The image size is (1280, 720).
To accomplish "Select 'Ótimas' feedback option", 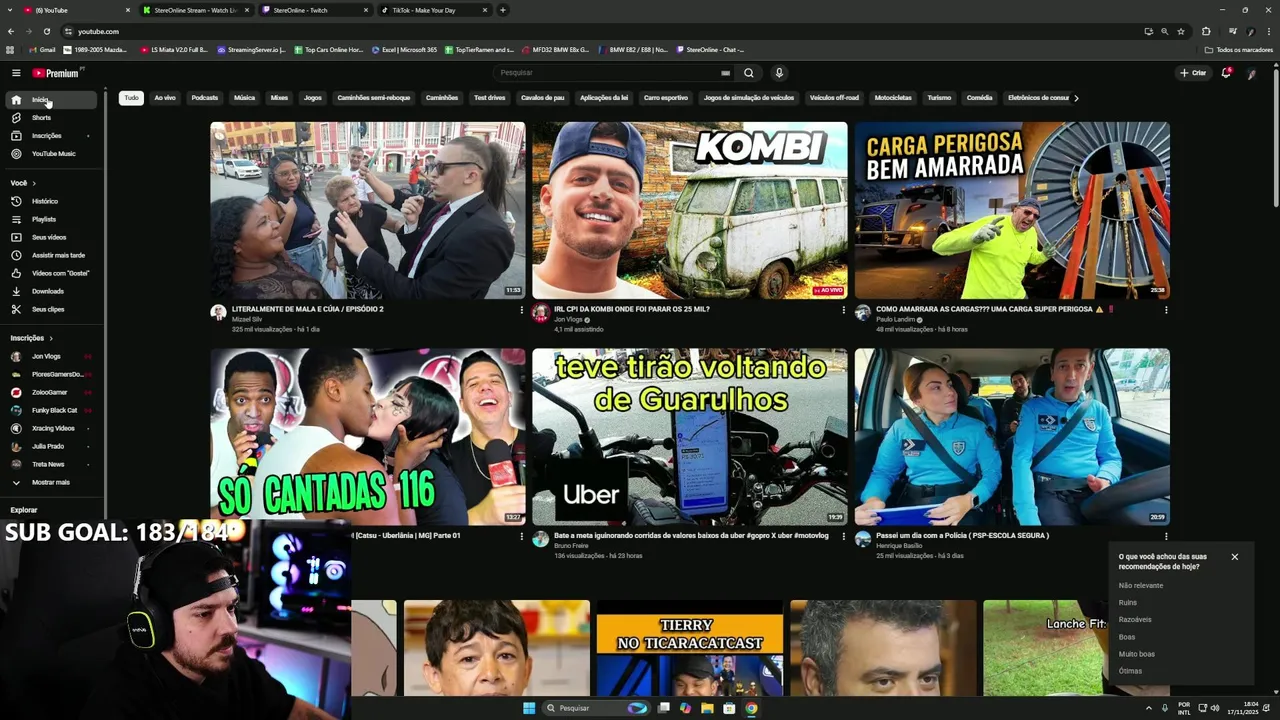I will pos(1130,671).
